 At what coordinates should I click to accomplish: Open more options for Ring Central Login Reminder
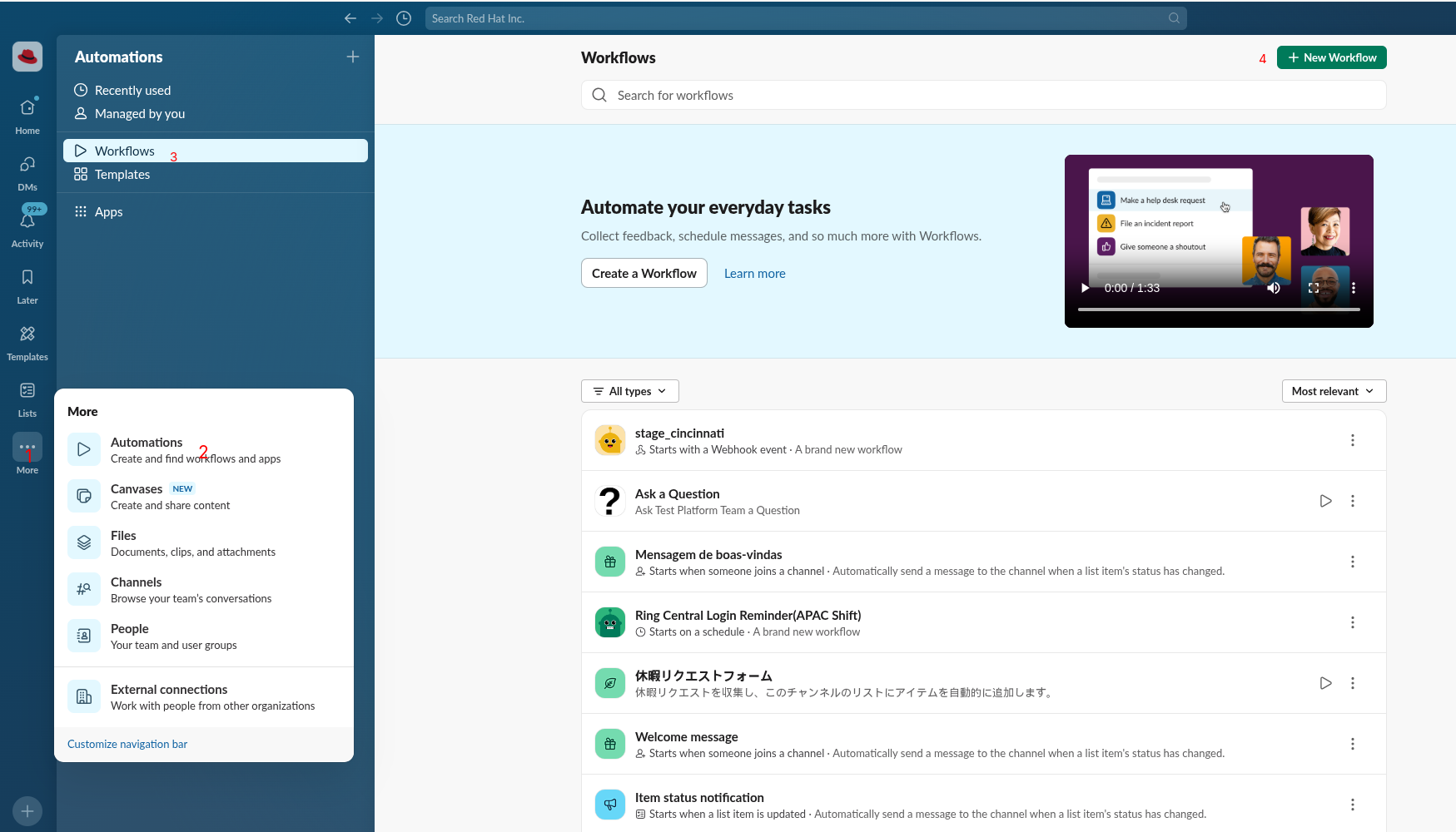(1353, 622)
